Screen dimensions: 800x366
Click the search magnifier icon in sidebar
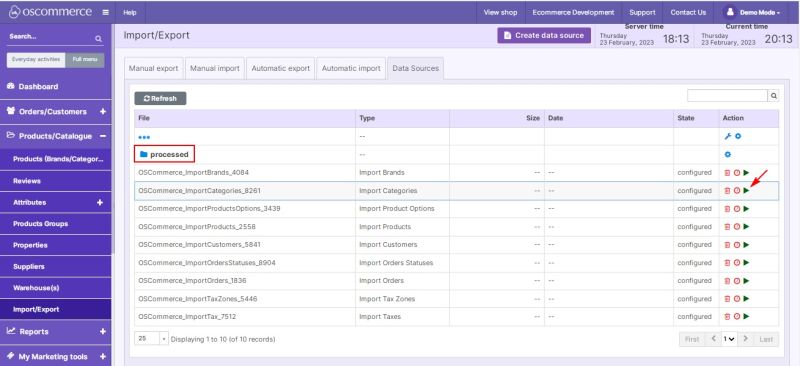[x=98, y=39]
